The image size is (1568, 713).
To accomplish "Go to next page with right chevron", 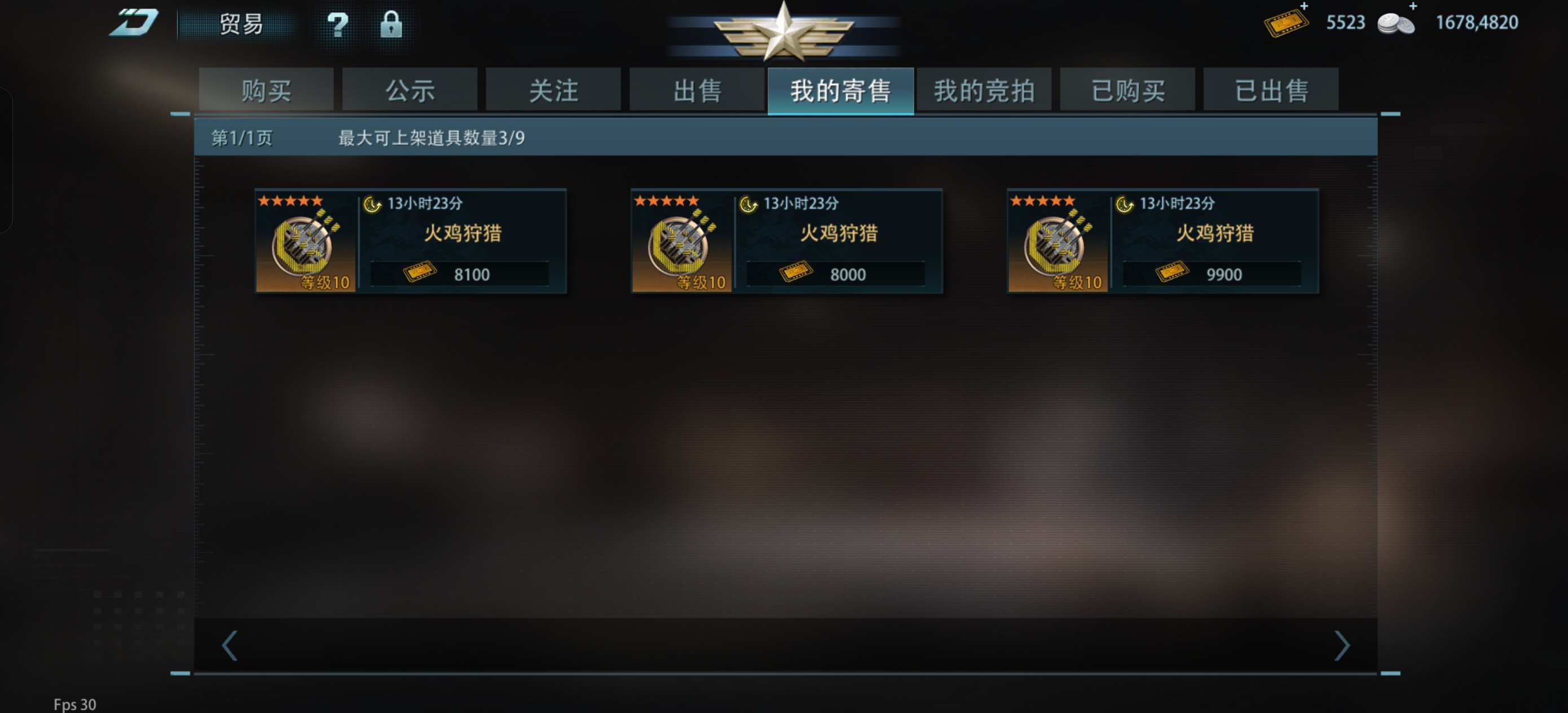I will pyautogui.click(x=1342, y=645).
